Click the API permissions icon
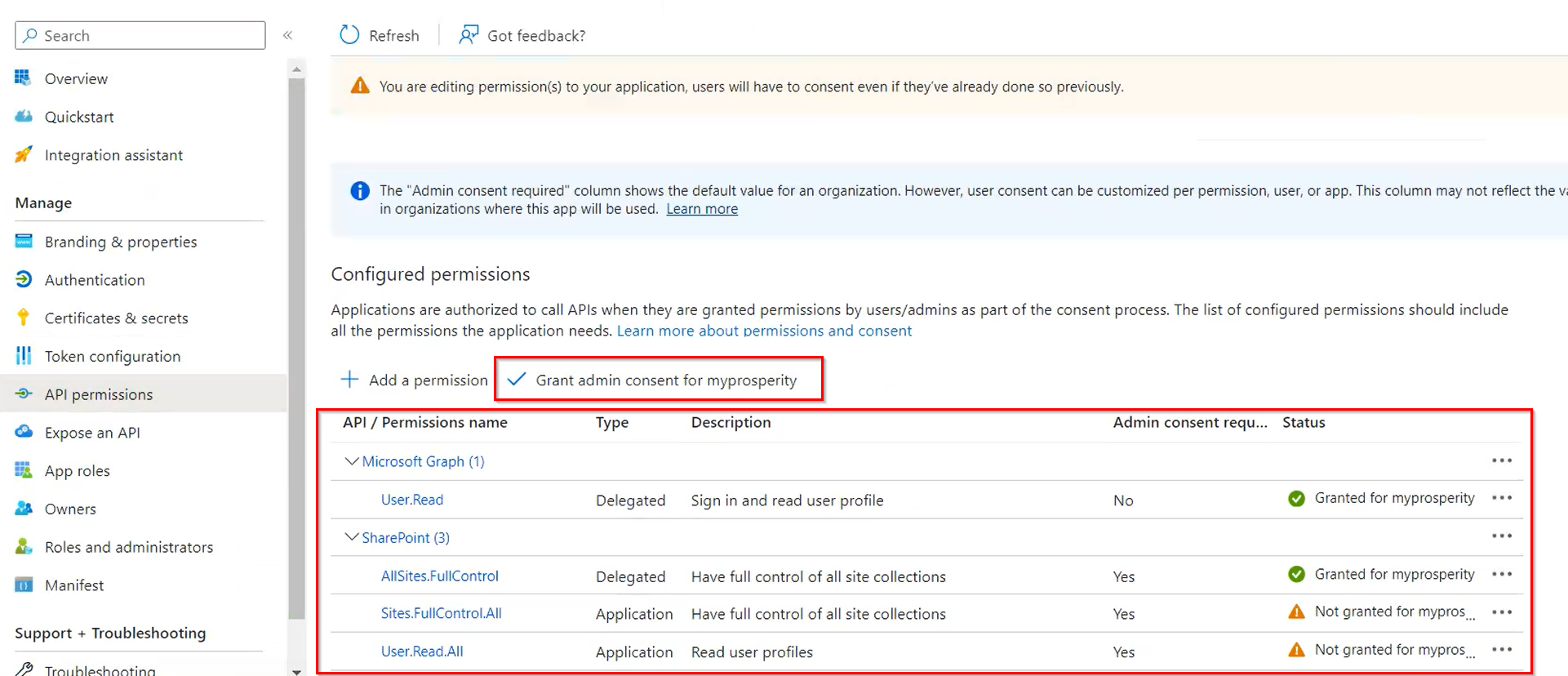 (x=24, y=394)
